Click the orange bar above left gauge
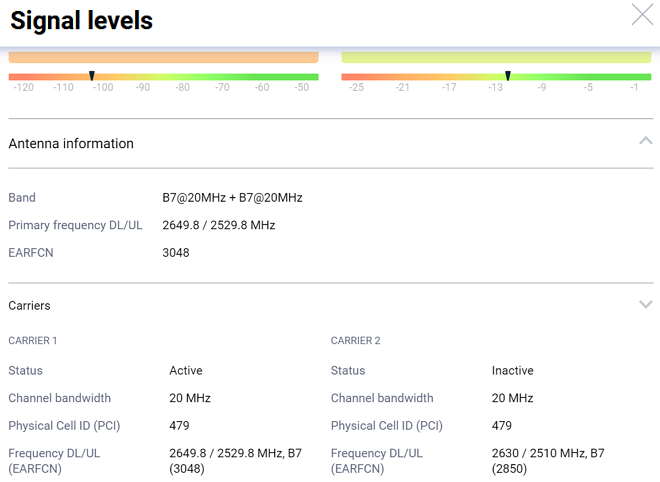Screen dimensions: 660x482 coord(163,57)
